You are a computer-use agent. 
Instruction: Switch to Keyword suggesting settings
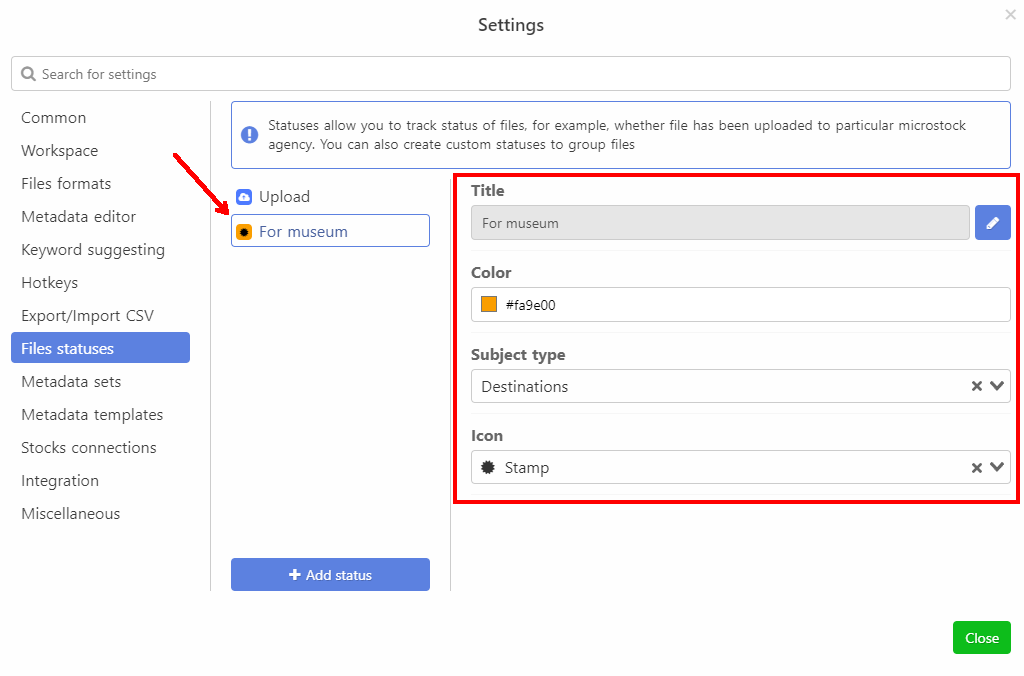[93, 250]
